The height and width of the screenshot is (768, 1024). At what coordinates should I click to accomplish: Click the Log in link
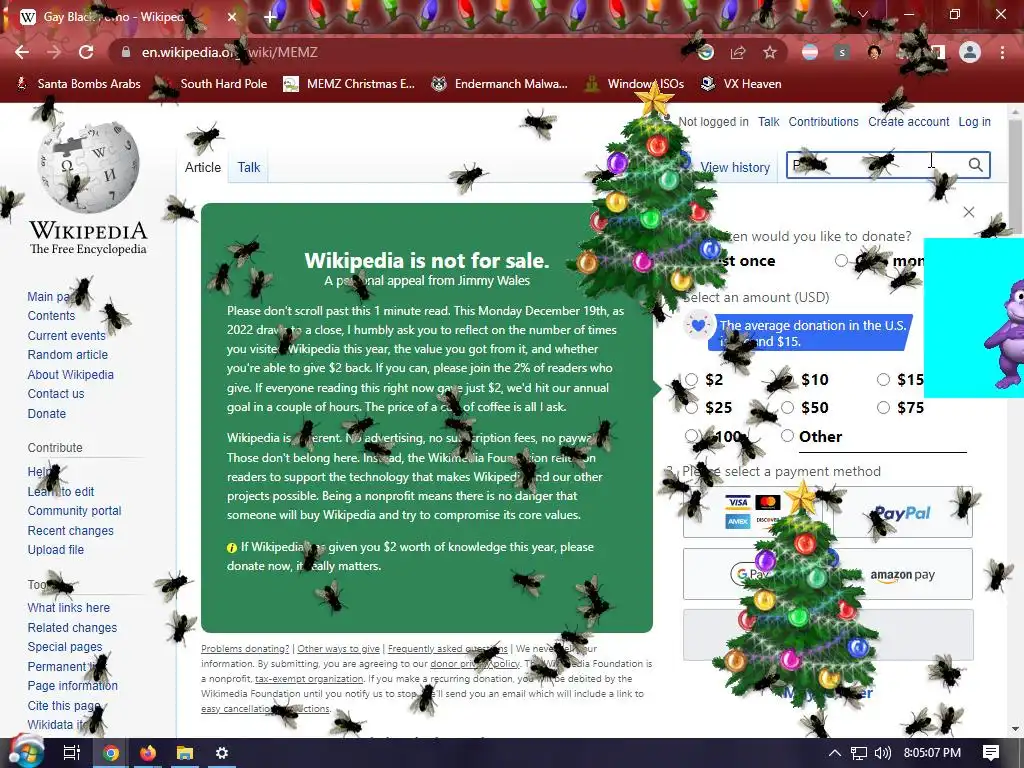click(974, 121)
